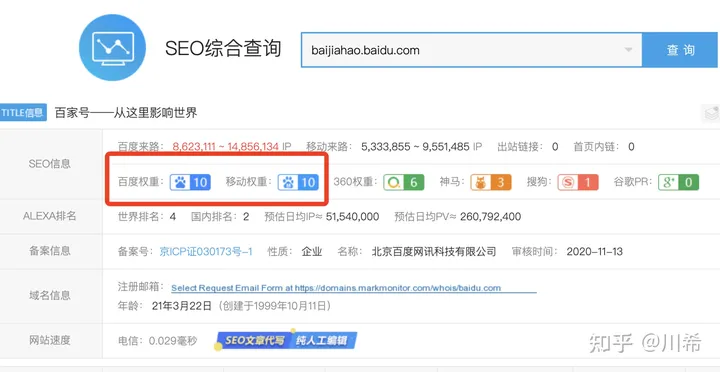Click the company name 北京百度网讯科技有限公司
The height and width of the screenshot is (372, 720).
pyautogui.click(x=434, y=252)
